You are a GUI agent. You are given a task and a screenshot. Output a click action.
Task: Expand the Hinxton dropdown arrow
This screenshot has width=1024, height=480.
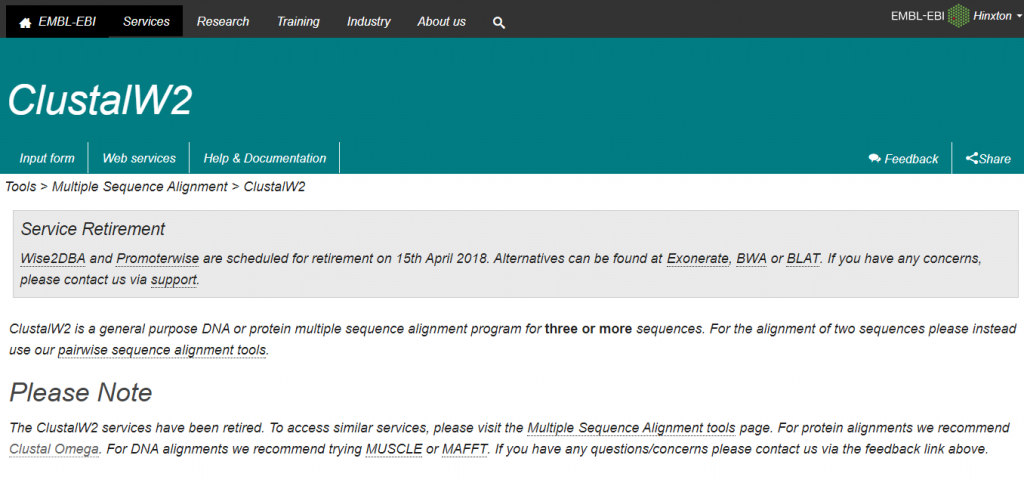coord(1019,16)
